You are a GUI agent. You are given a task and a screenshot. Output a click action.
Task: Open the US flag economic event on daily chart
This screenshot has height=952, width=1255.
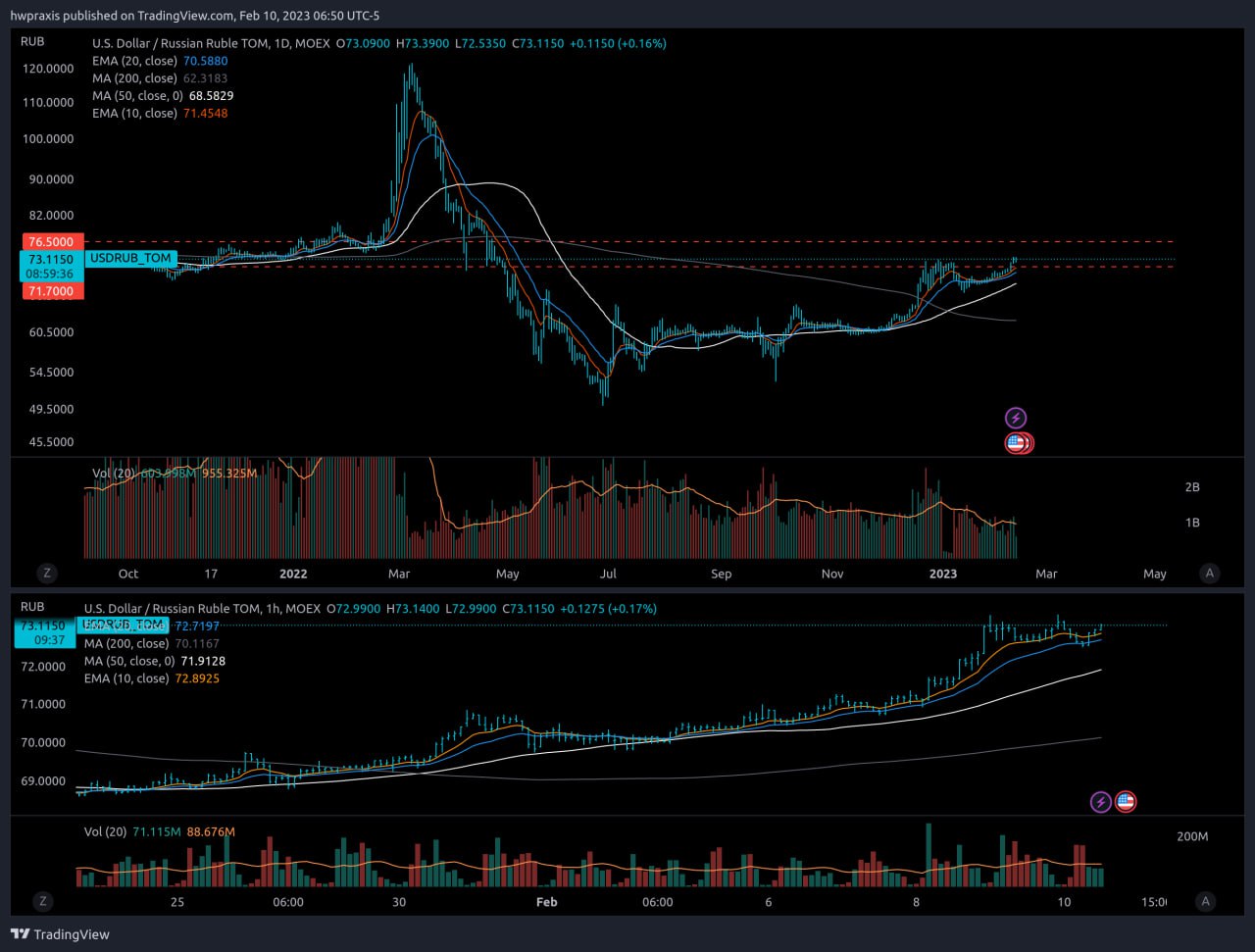click(x=1016, y=443)
